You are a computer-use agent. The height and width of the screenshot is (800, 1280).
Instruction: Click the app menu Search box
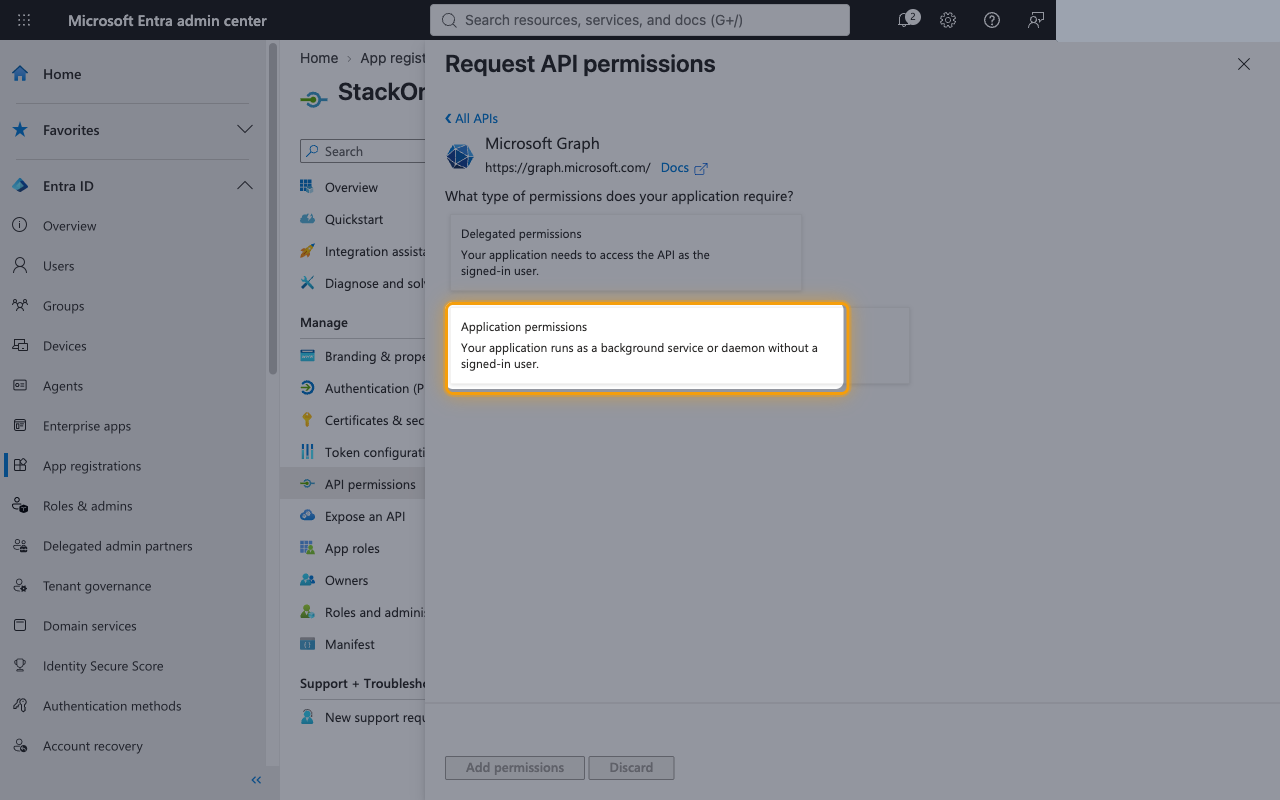click(x=363, y=151)
